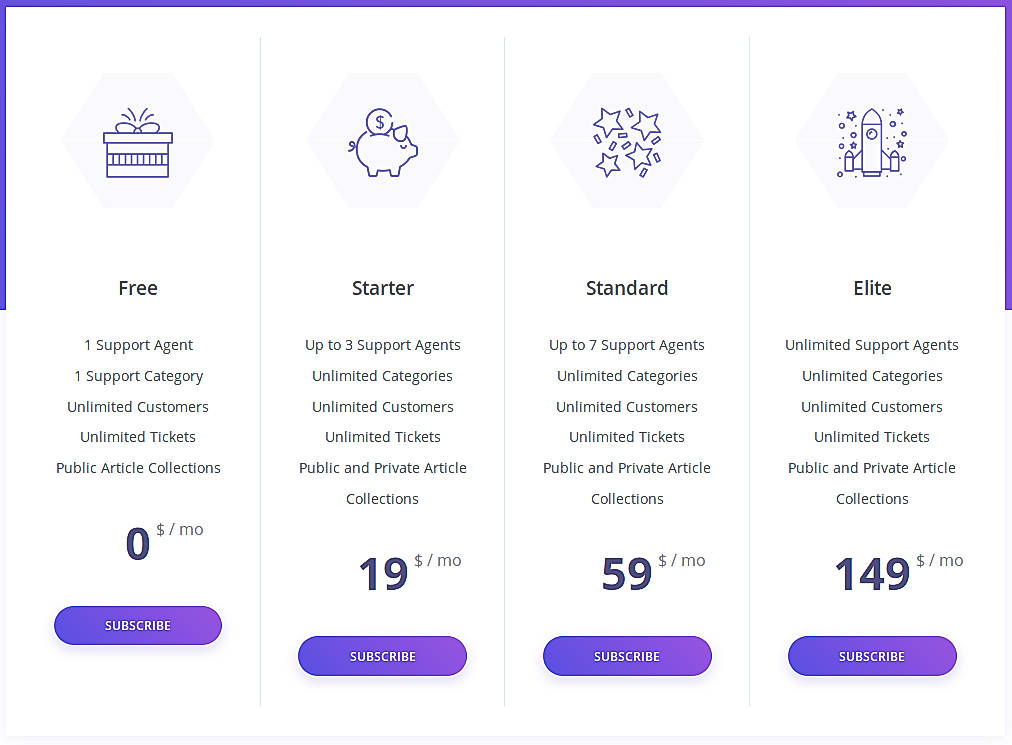Click the 149 $ / mo price

pyautogui.click(x=873, y=574)
